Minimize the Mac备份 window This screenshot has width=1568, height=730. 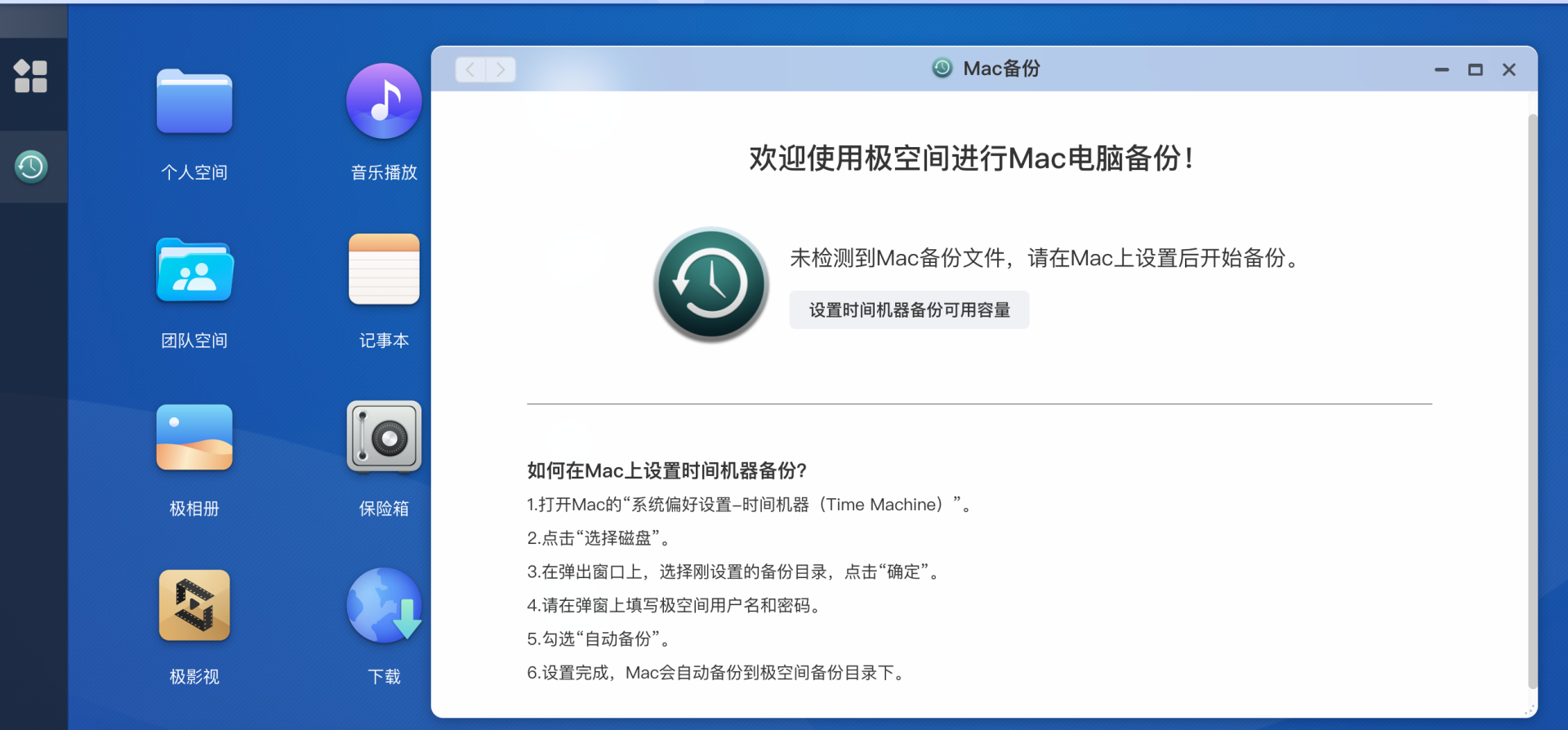pyautogui.click(x=1441, y=70)
